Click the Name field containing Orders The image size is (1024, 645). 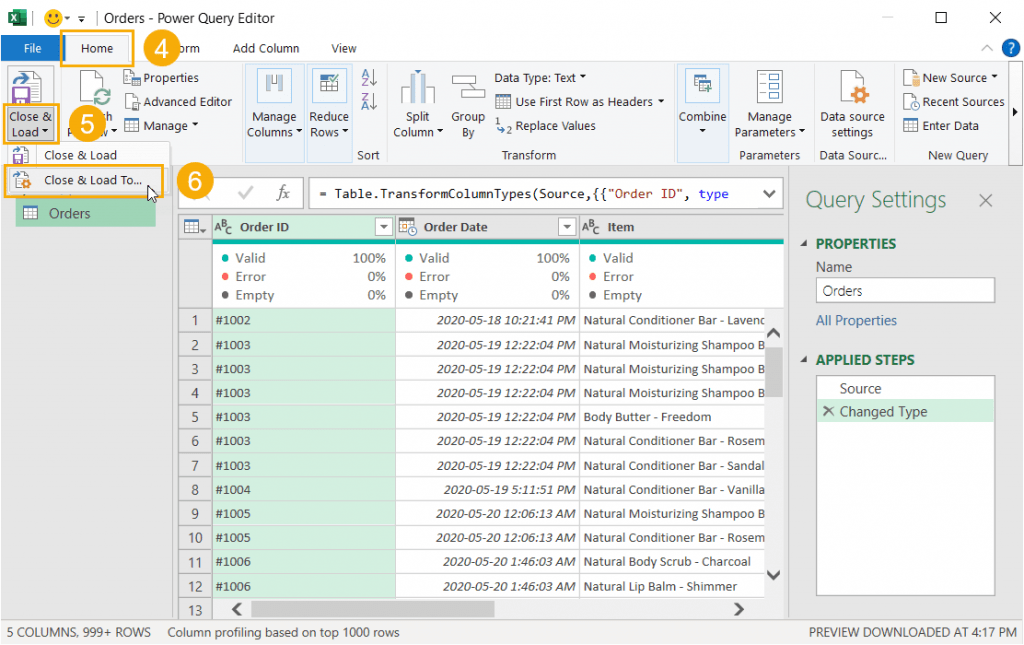[x=905, y=291]
